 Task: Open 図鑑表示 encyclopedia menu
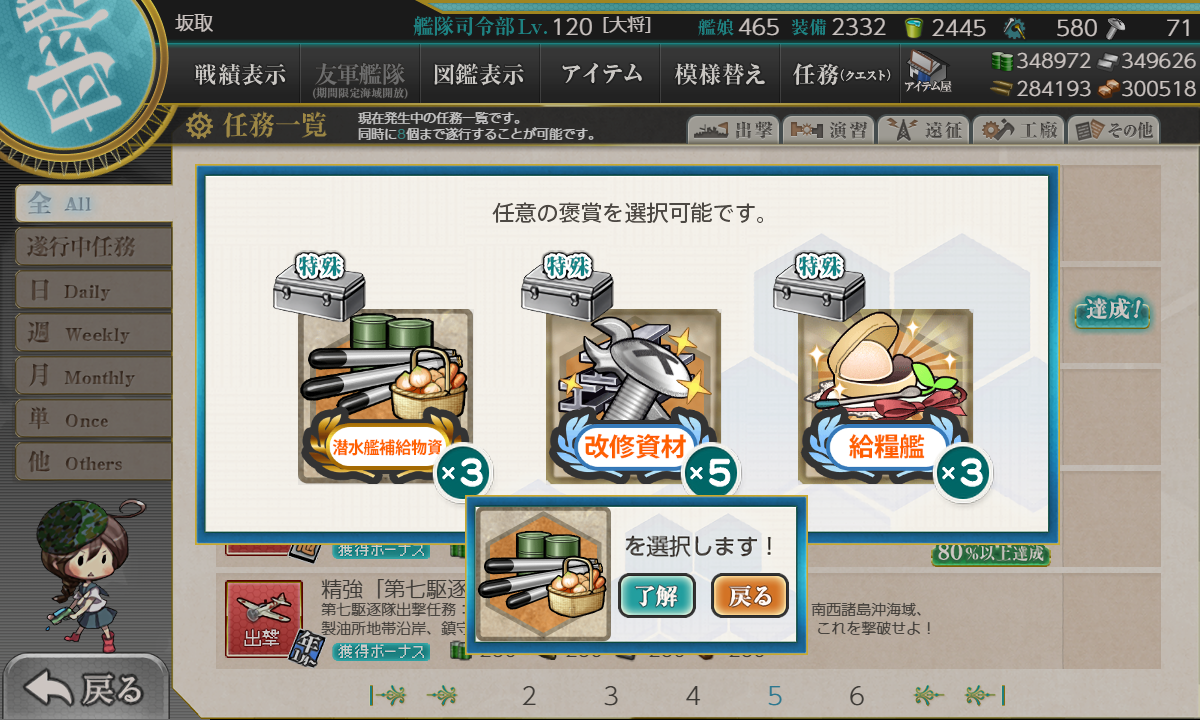[478, 74]
